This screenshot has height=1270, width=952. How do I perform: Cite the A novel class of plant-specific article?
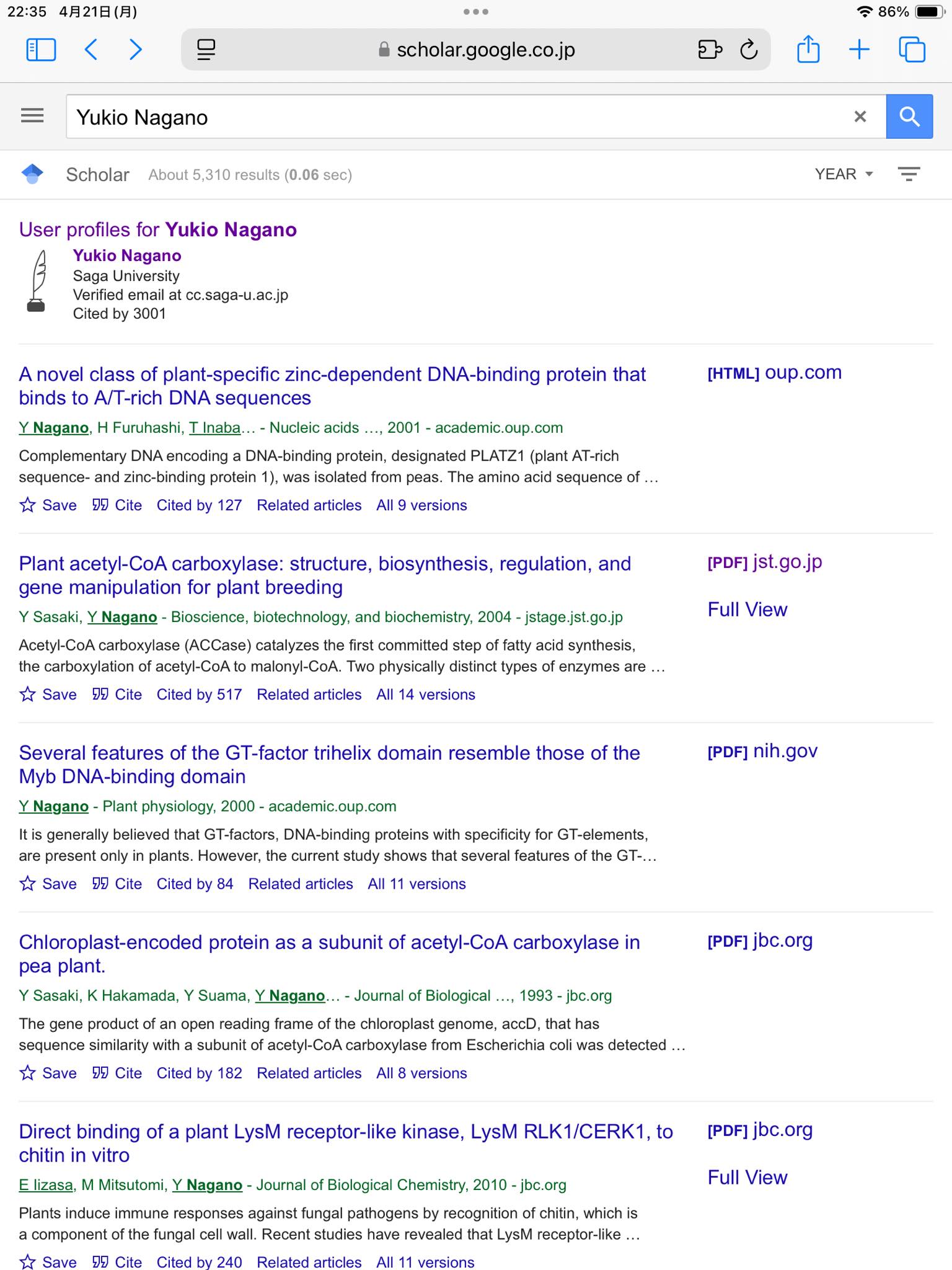pos(117,505)
